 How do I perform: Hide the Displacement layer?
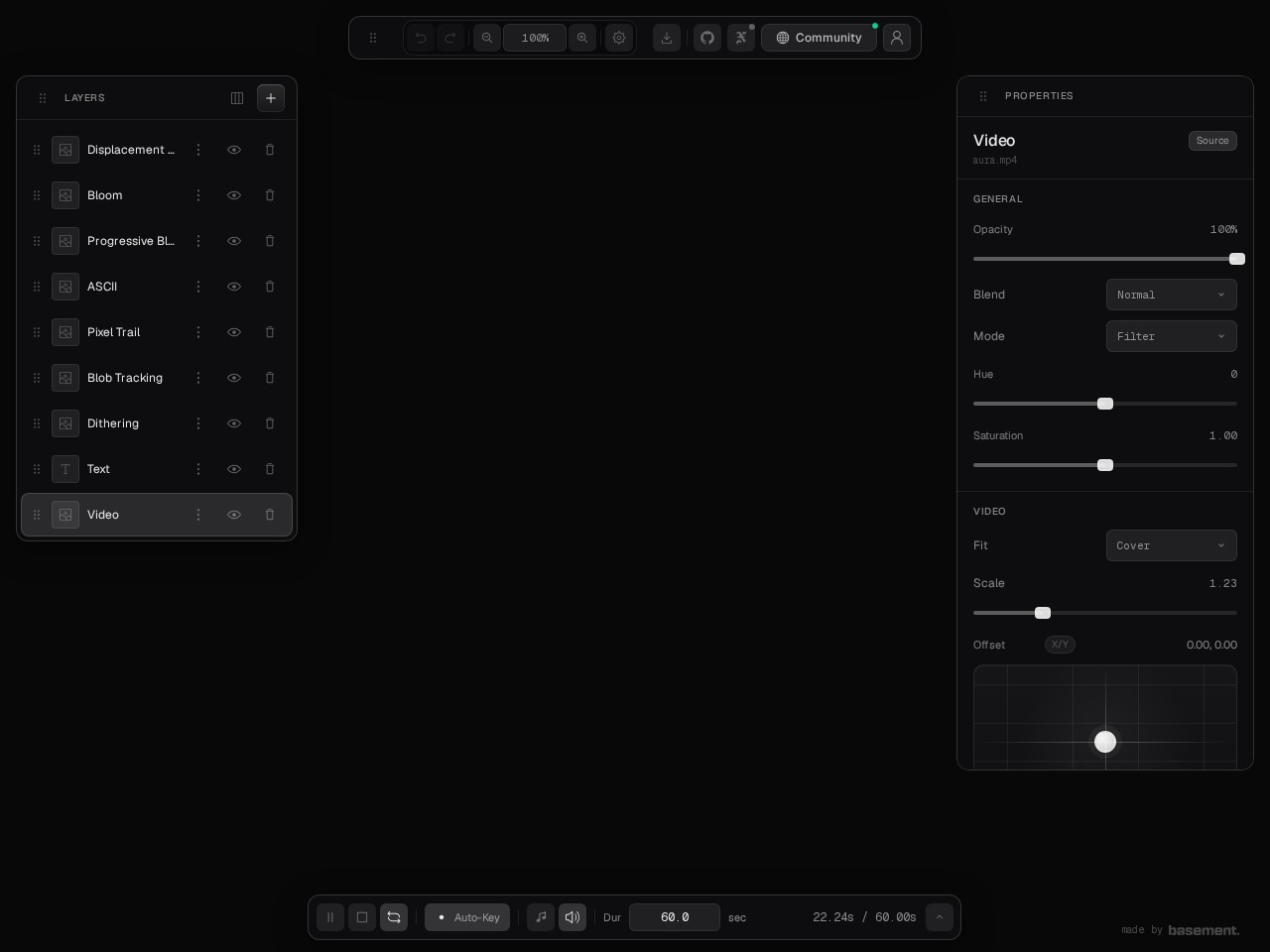(234, 150)
